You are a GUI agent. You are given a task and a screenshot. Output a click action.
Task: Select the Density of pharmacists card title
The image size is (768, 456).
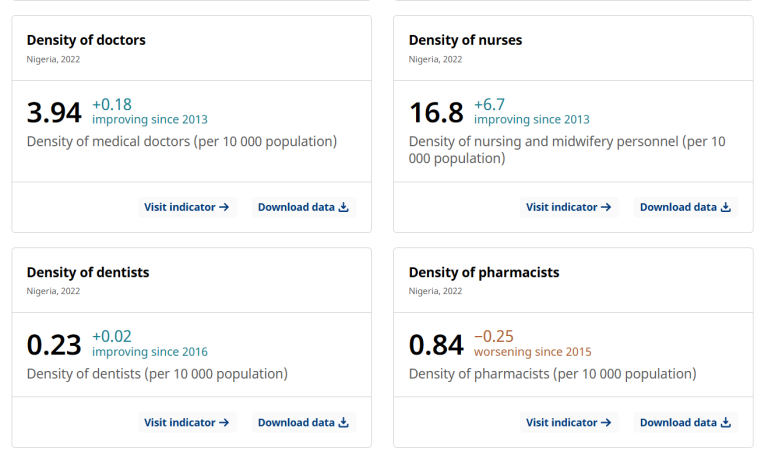tap(484, 272)
